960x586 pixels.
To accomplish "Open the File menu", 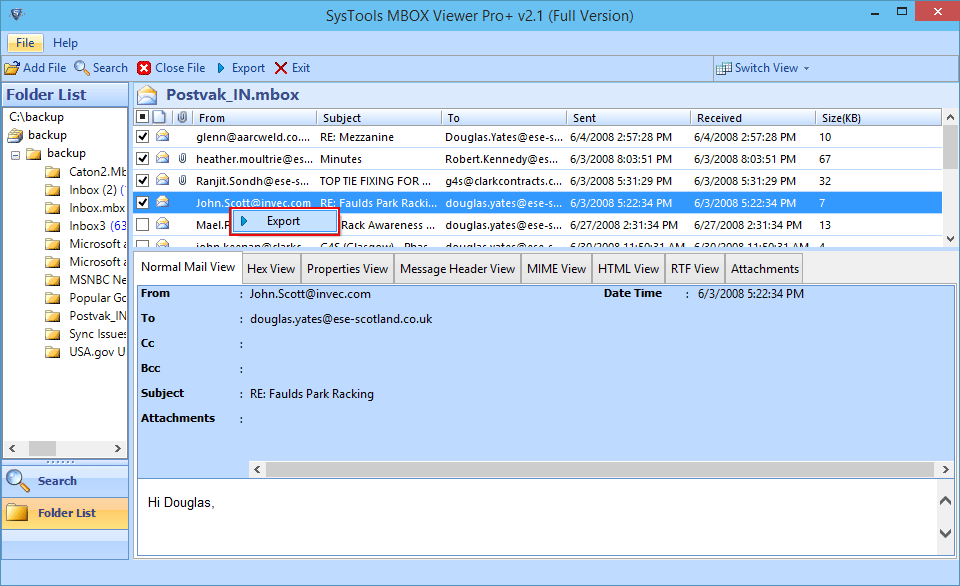I will point(25,43).
